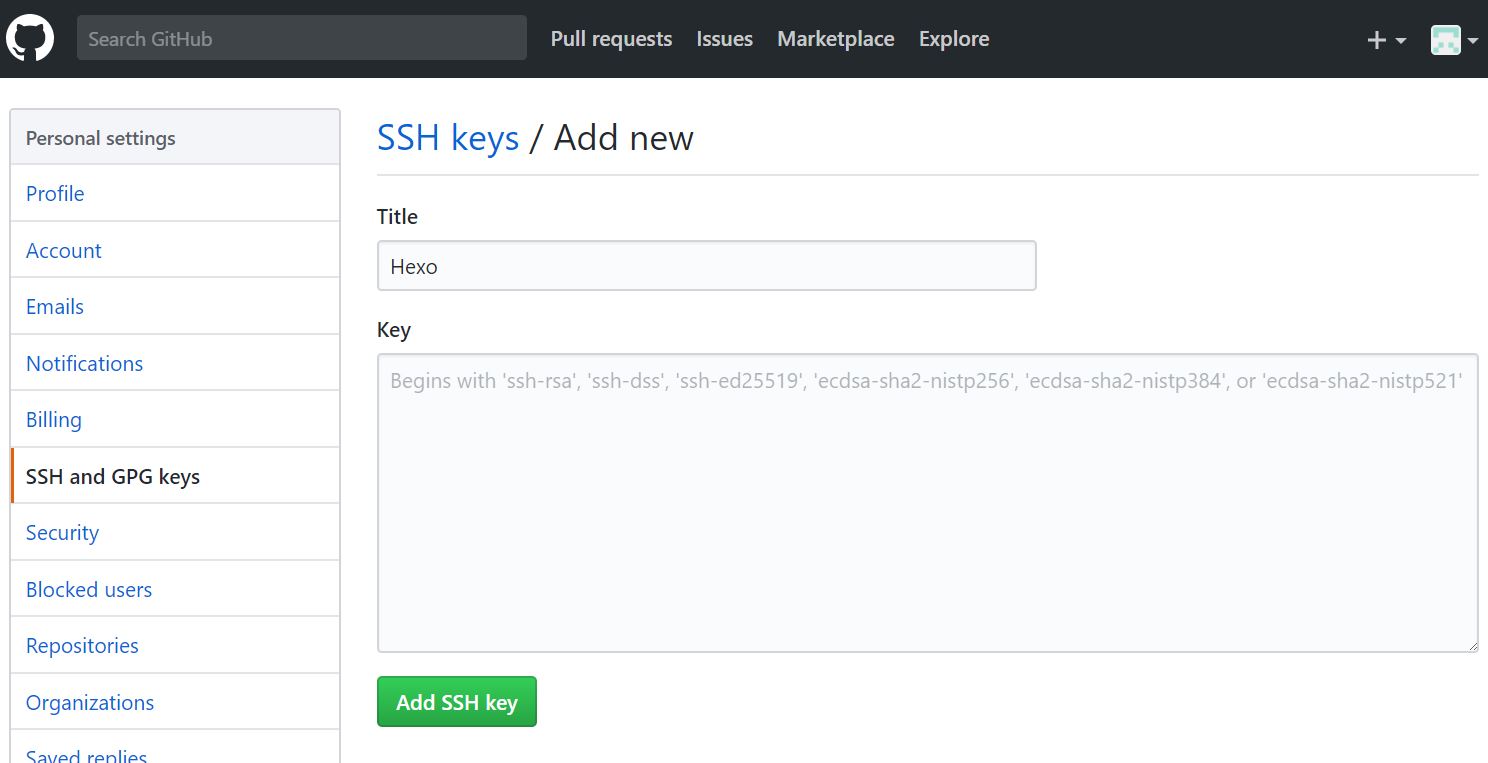Open the plus create-new dropdown

point(1386,40)
